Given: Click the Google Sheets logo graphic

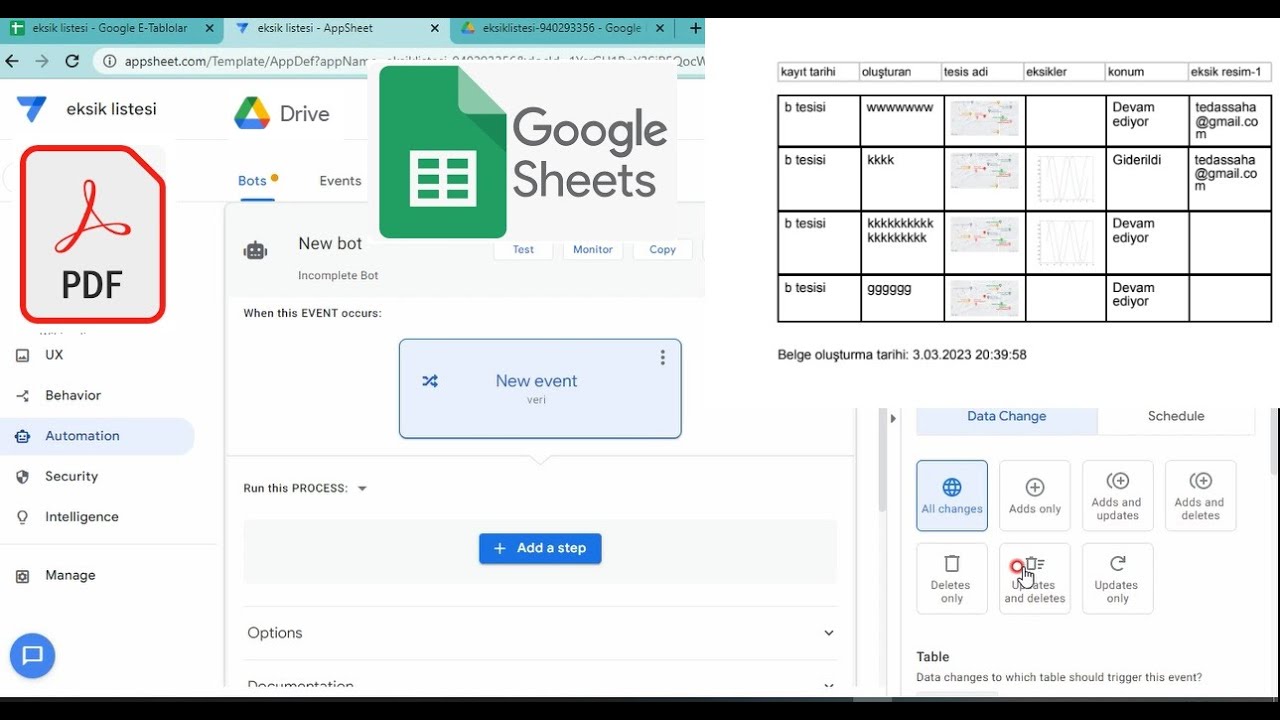Looking at the screenshot, I should [443, 152].
